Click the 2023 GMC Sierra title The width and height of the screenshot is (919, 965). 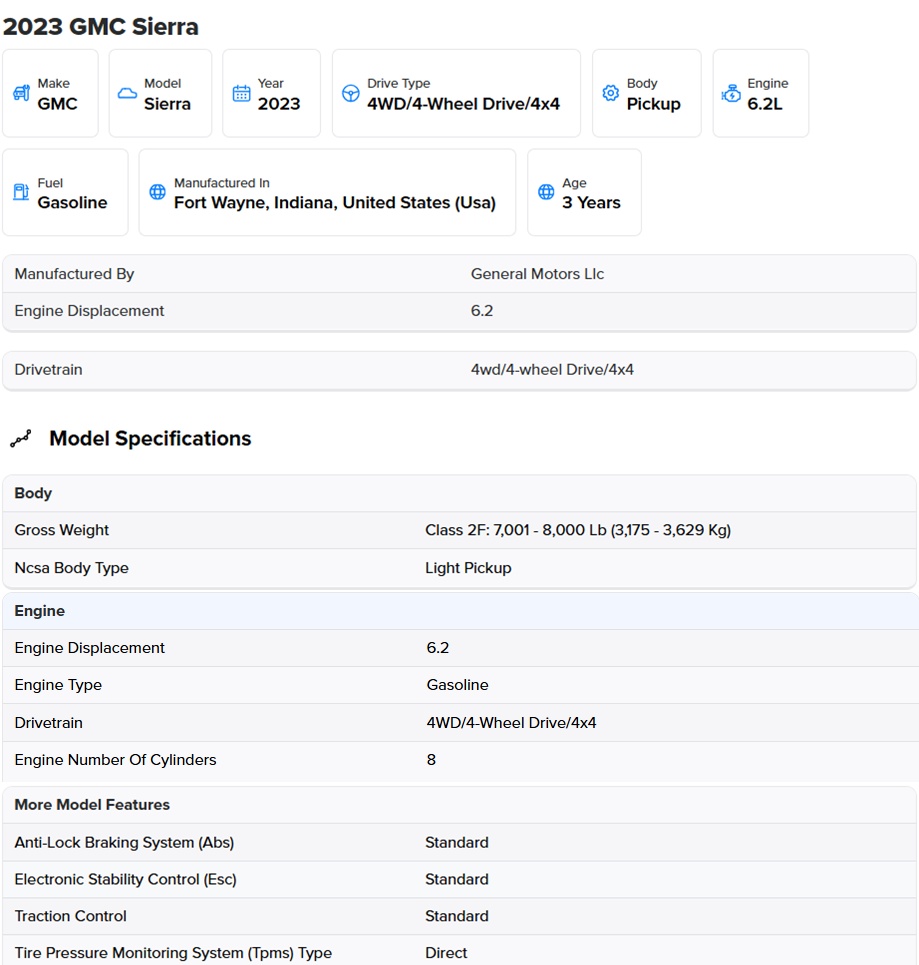[x=101, y=27]
